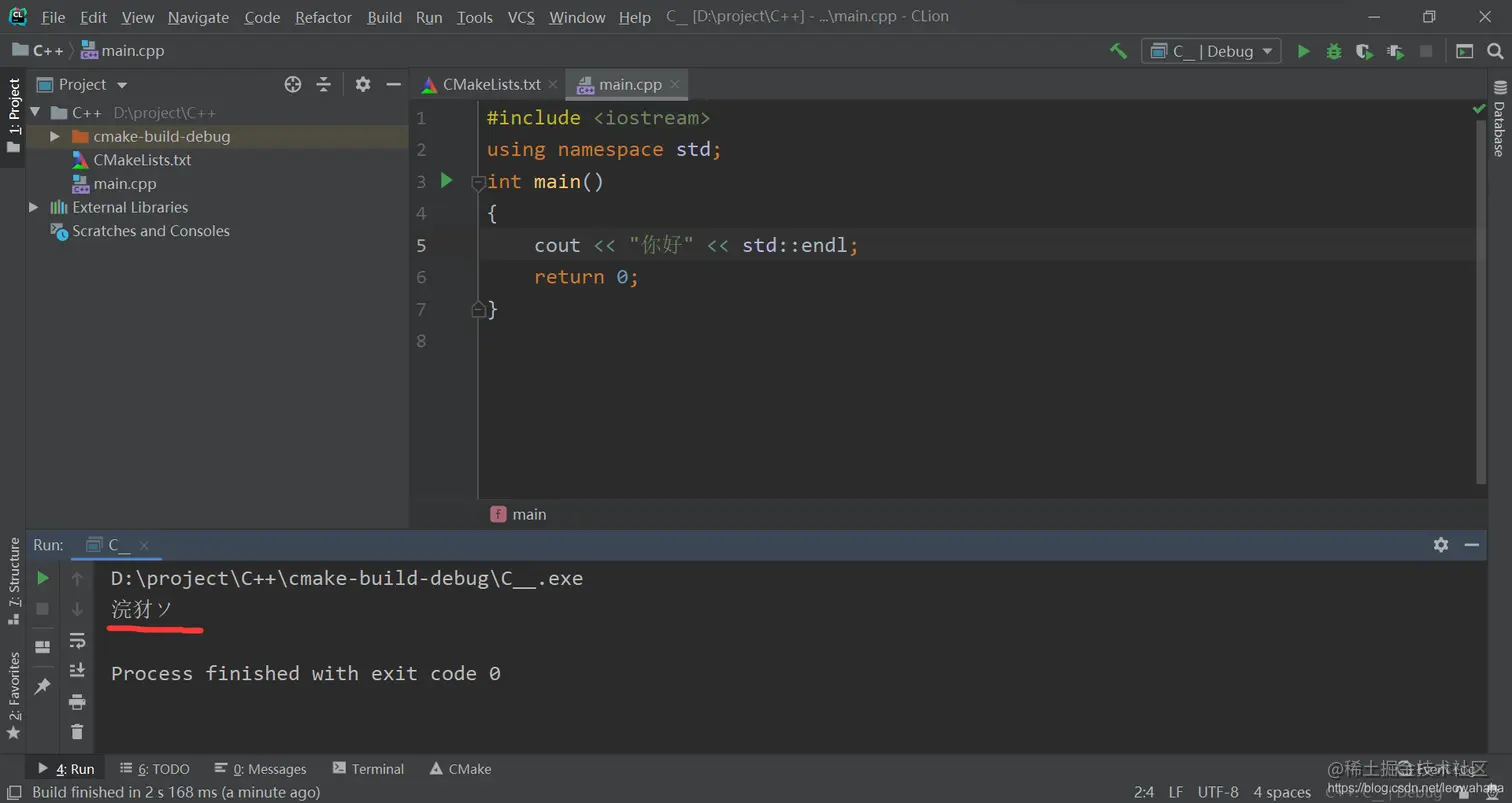Start debugging with the bug icon

1334,51
